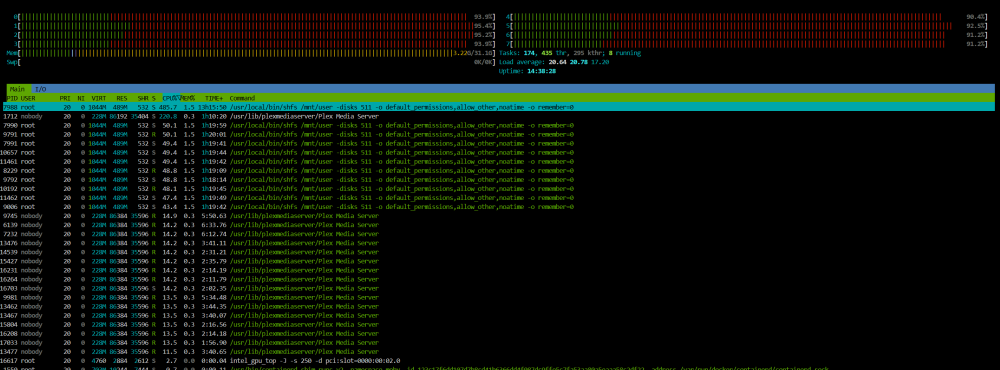
Task: Click the CPU 0 usage meter bar
Action: (x=255, y=17)
